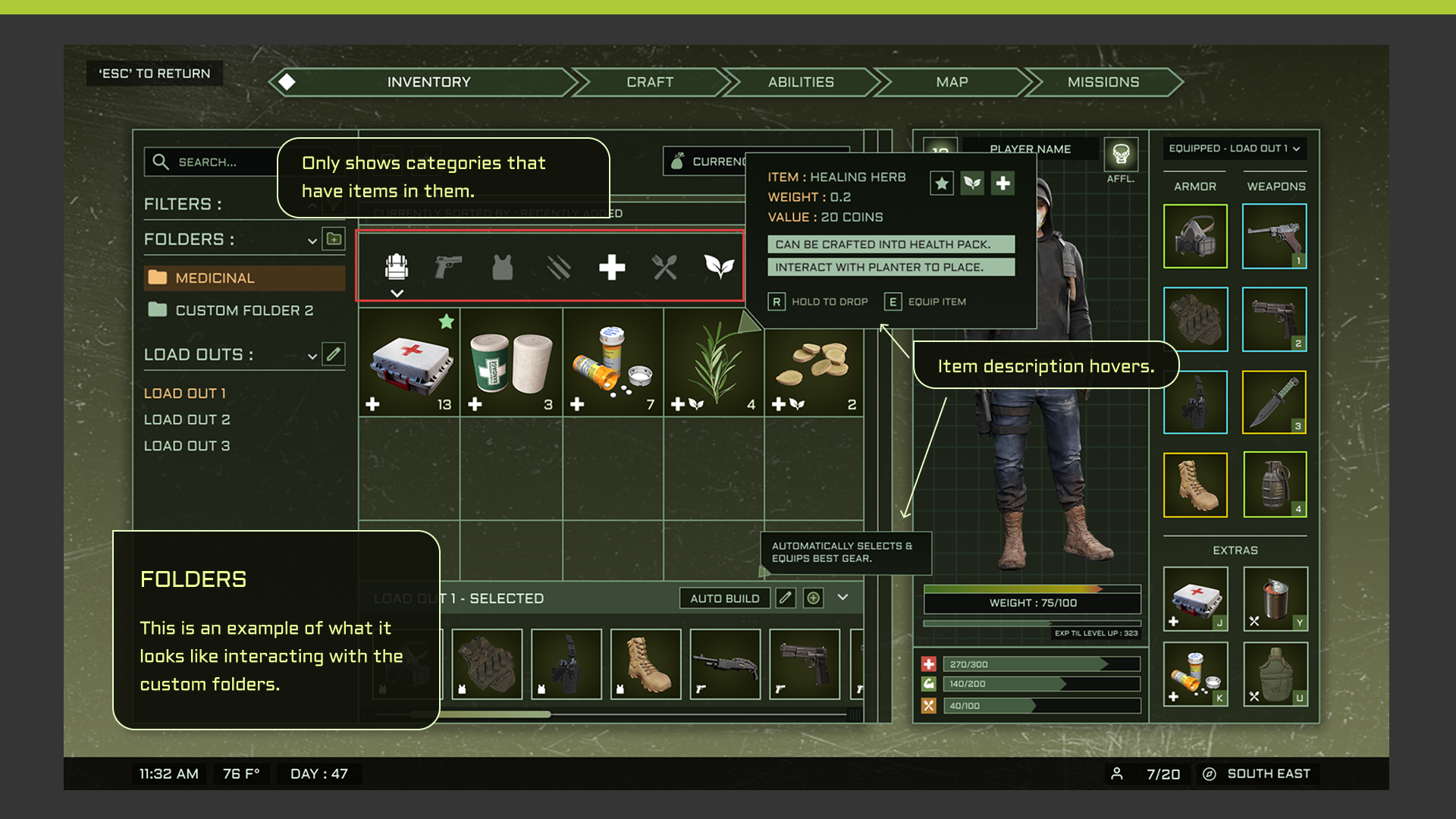Viewport: 1456px width, 819px height.
Task: Collapse the Load Outs section chevron
Action: click(312, 356)
